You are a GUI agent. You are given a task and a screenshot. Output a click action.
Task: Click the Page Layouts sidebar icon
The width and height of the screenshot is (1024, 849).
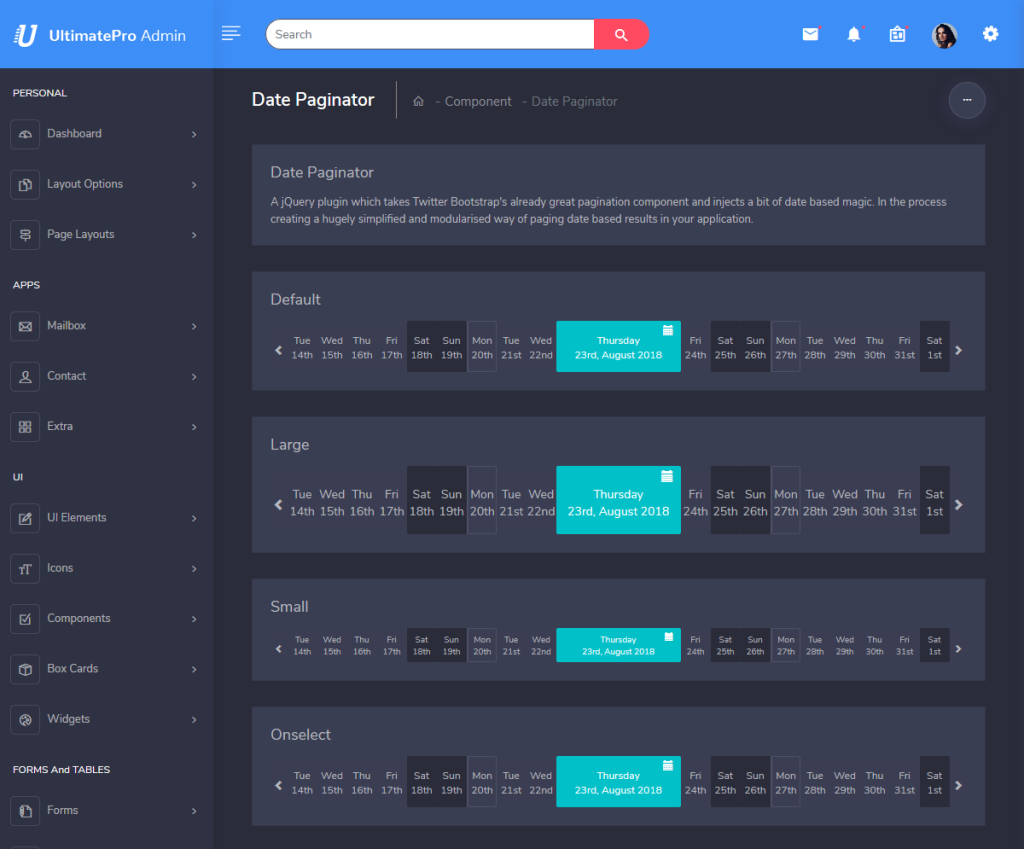[25, 234]
